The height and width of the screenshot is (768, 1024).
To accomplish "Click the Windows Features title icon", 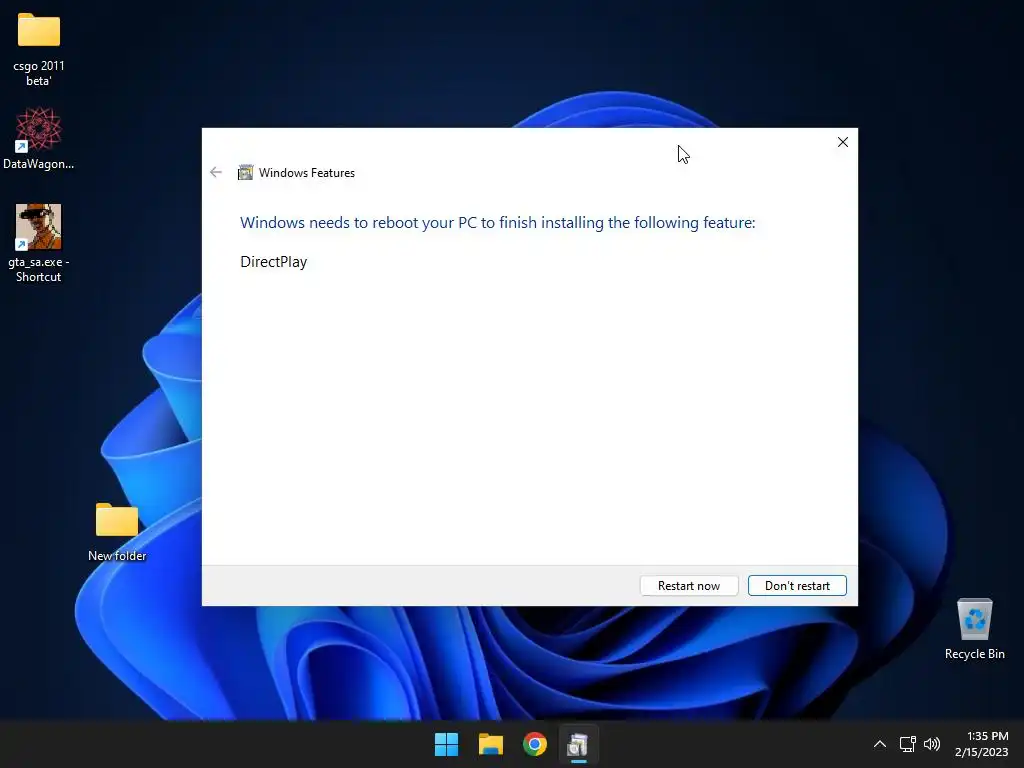I will 246,172.
